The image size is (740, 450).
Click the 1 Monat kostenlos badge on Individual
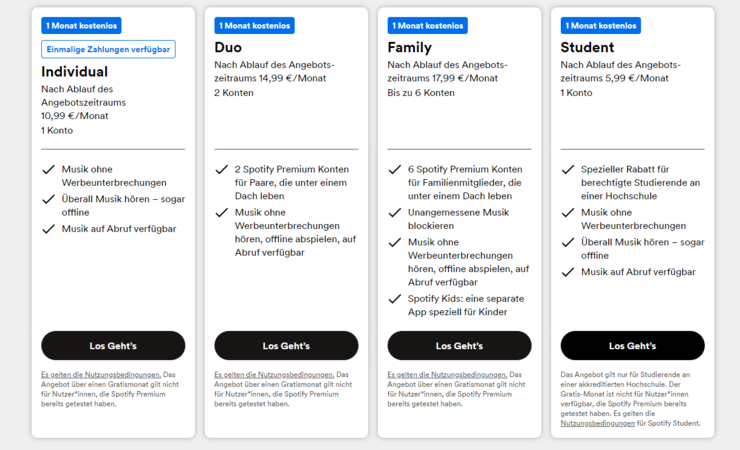[x=81, y=25]
